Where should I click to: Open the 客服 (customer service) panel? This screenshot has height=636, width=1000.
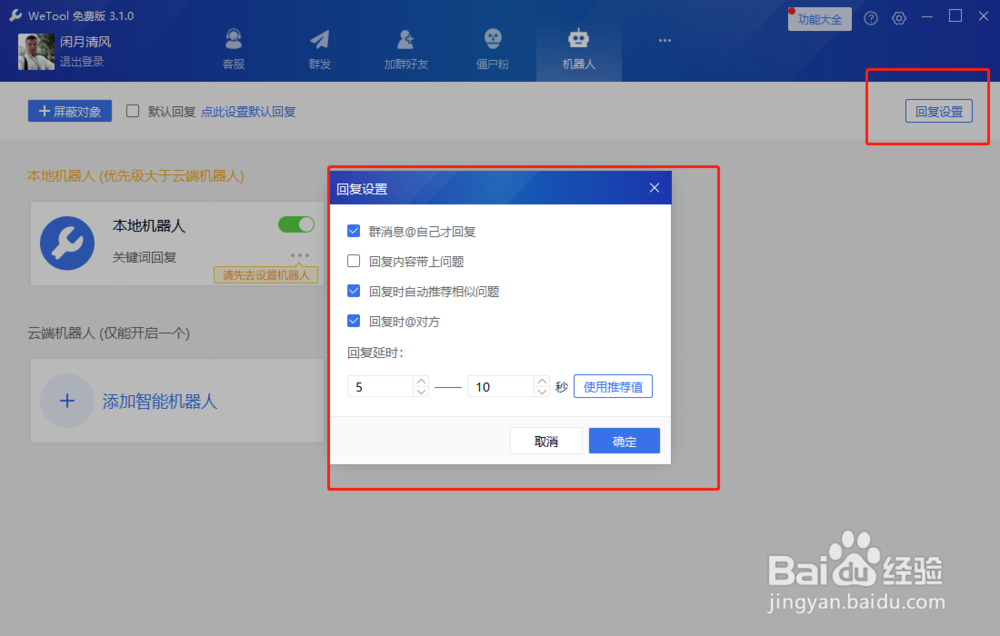click(233, 45)
